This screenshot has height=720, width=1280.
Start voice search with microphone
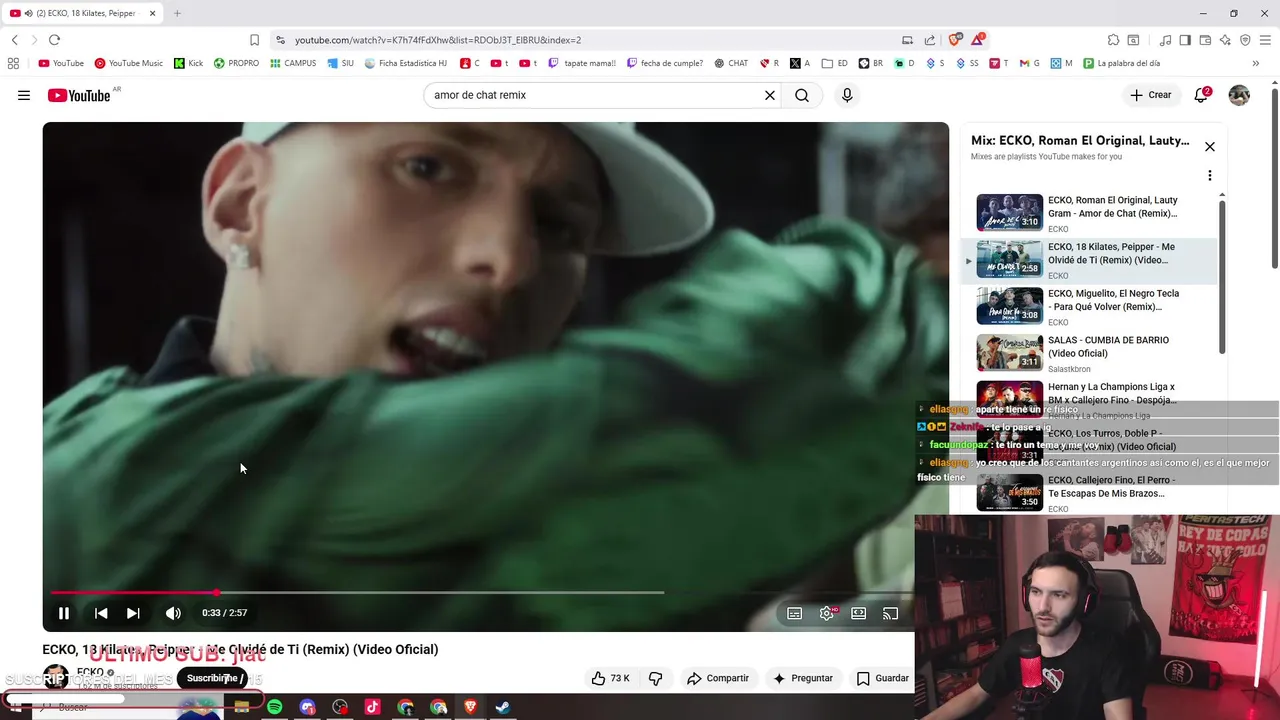847,95
